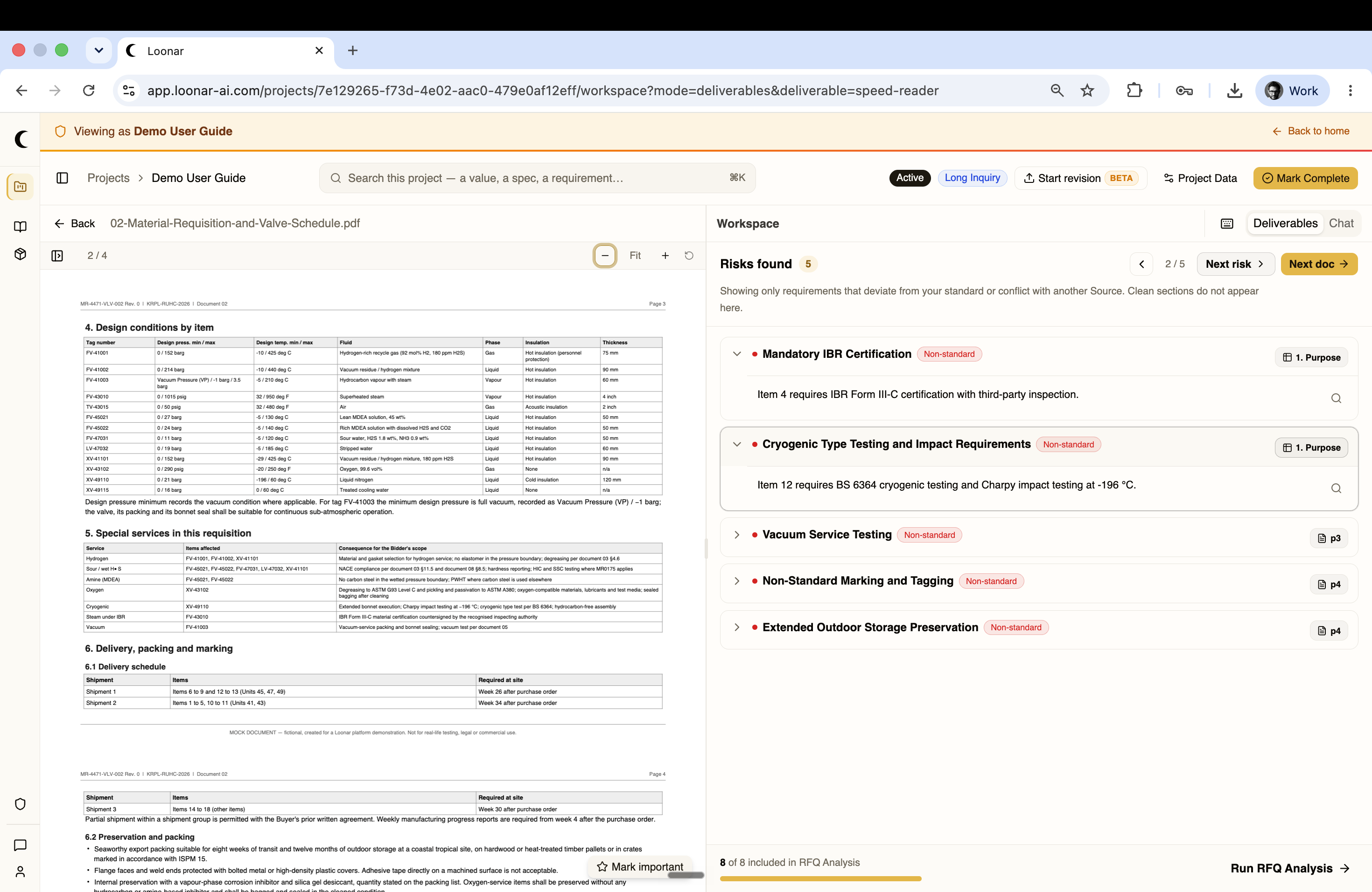Open the shield icon near sidebar bottom
The width and height of the screenshot is (1372, 892).
click(20, 804)
